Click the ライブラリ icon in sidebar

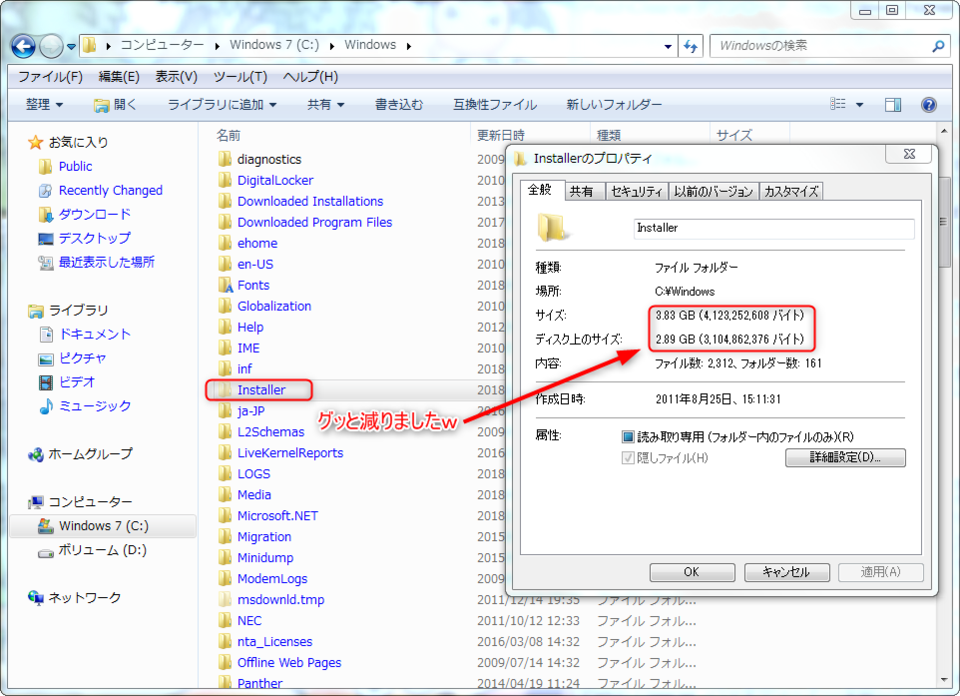click(x=36, y=311)
